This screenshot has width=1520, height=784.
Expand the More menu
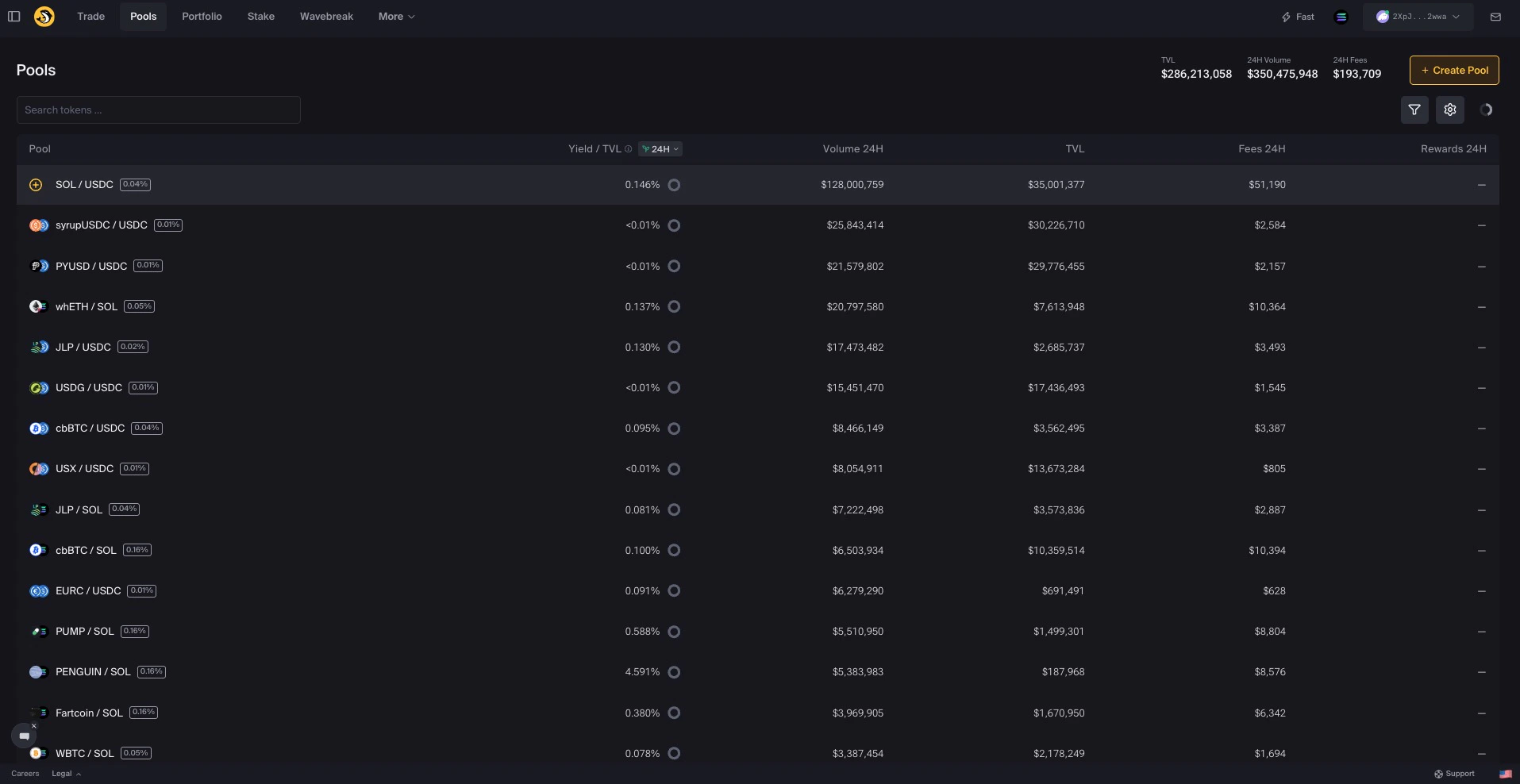pyautogui.click(x=396, y=17)
